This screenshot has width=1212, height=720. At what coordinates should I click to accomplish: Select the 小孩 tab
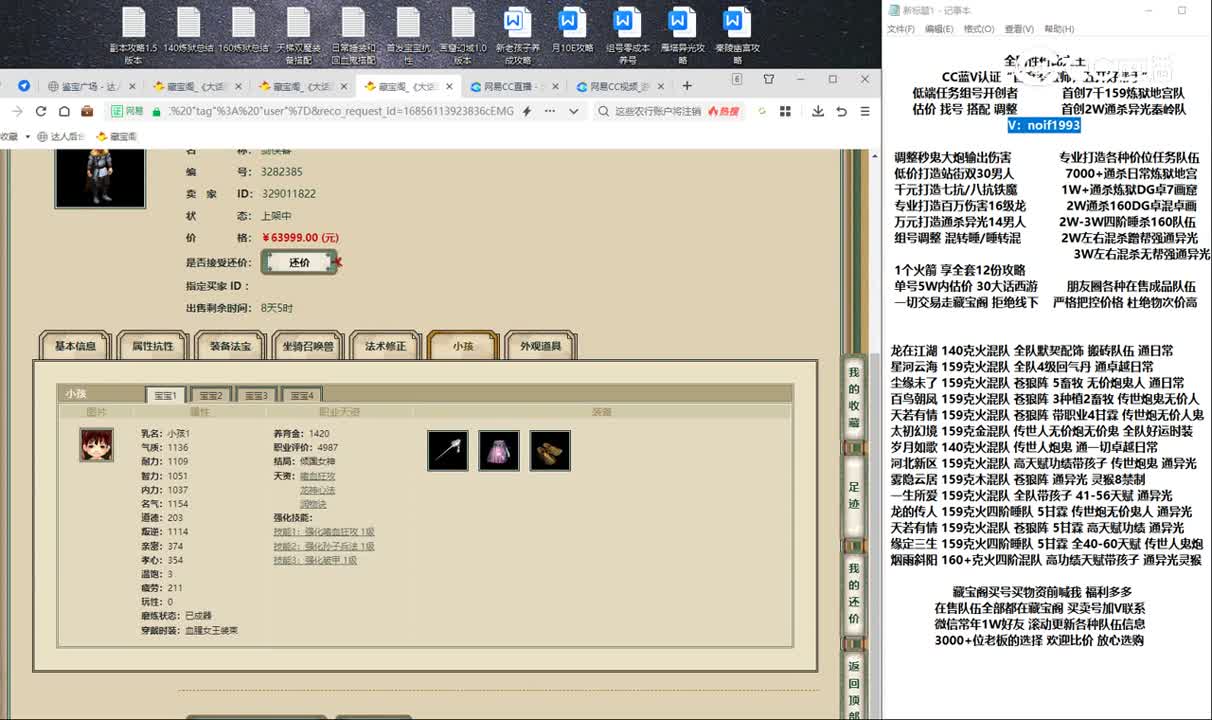point(463,346)
